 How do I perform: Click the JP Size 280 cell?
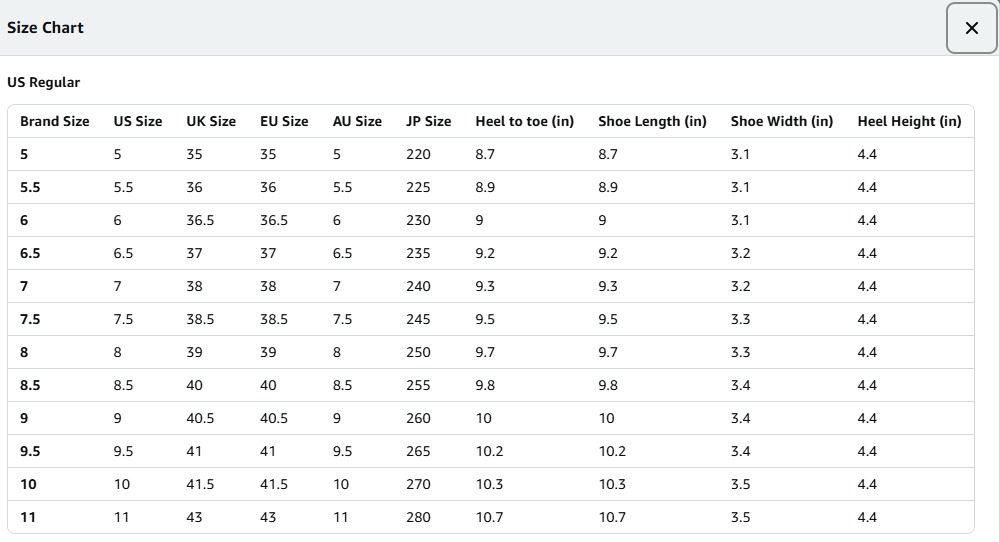(x=418, y=517)
